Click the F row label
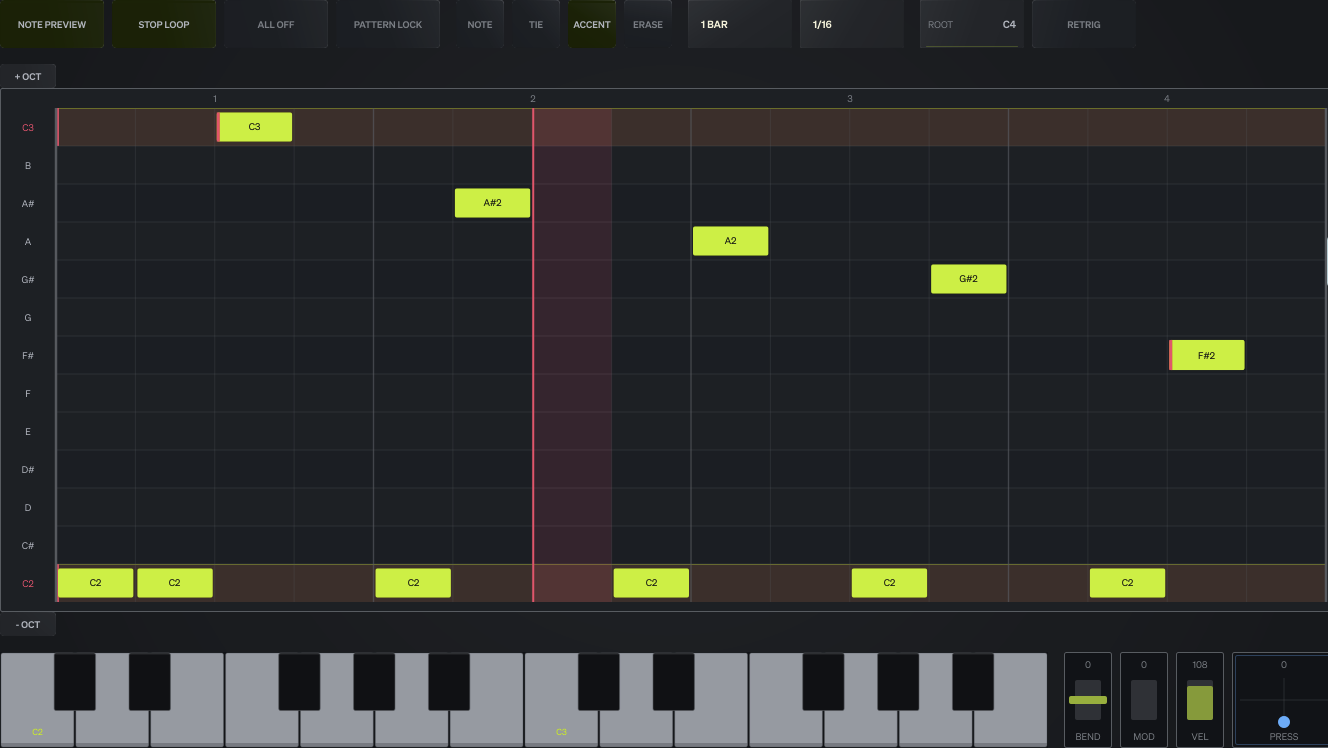 28,394
